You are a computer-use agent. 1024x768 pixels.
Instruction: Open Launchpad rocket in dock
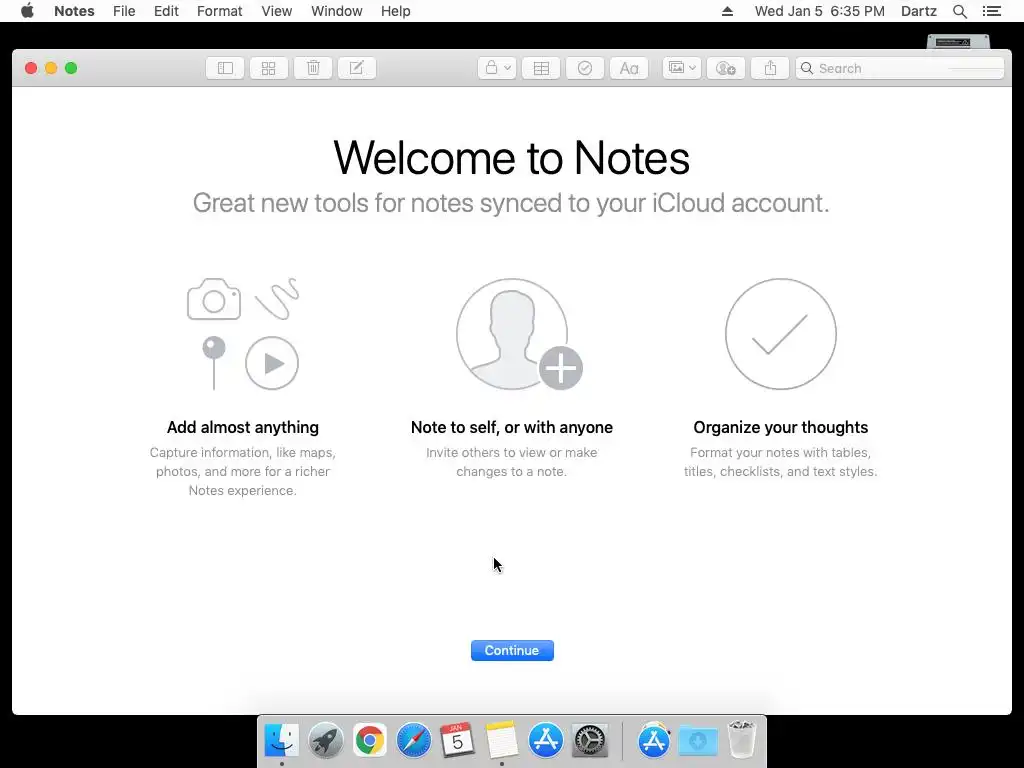325,741
